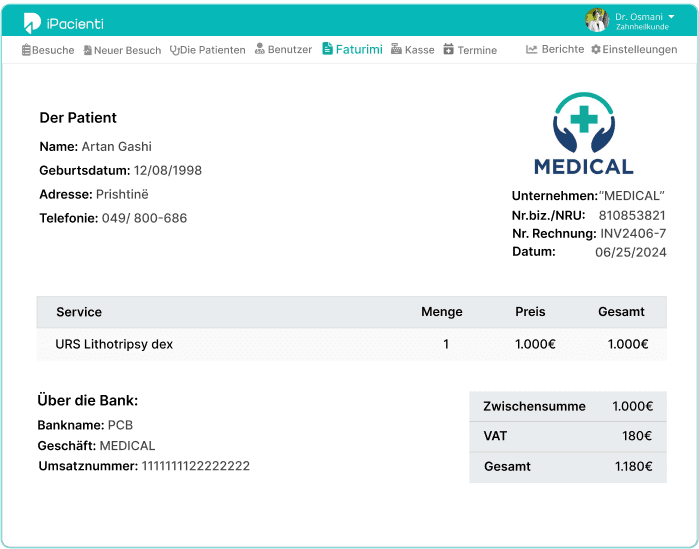Image resolution: width=699 pixels, height=549 pixels.
Task: Click the iPacienti logo icon
Action: pyautogui.click(x=32, y=22)
